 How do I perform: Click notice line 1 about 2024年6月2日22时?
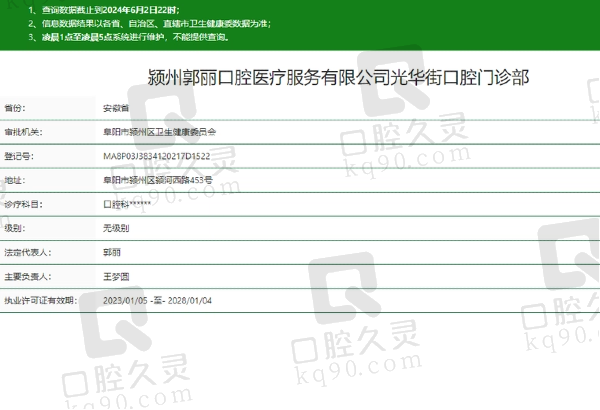tap(104, 10)
